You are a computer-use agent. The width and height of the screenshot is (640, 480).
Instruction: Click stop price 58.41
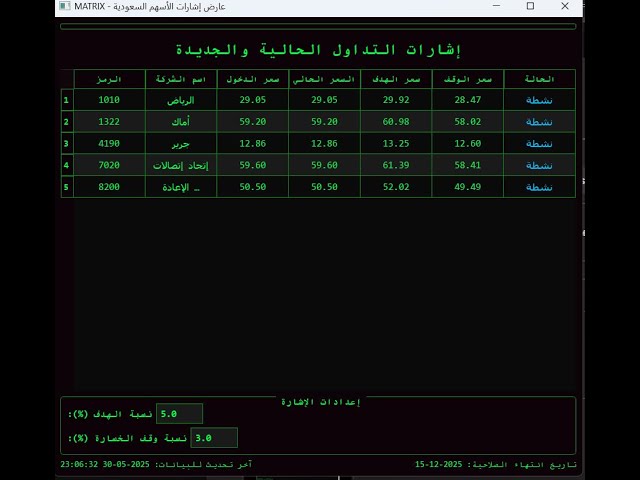468,165
